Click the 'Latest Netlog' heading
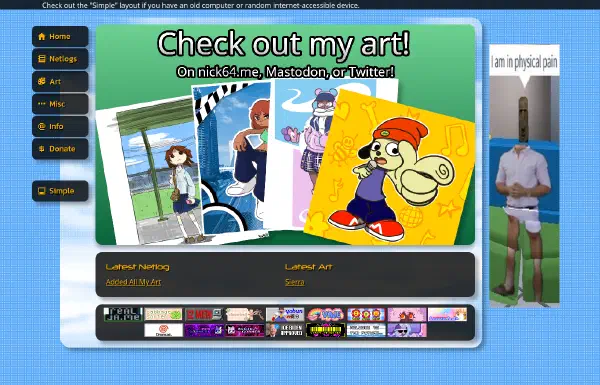Viewport: 600px width, 385px height. [x=138, y=267]
